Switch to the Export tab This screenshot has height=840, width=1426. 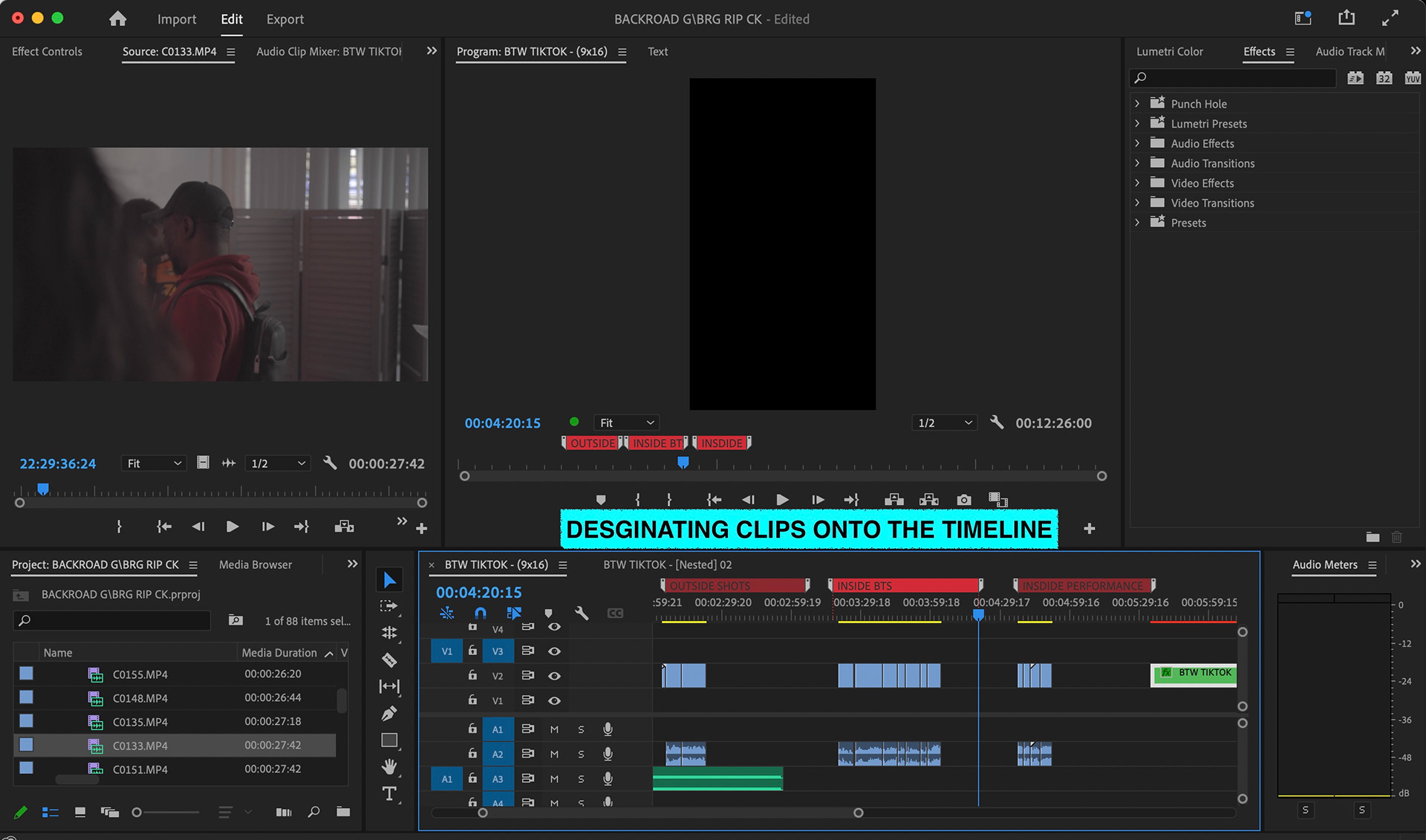pyautogui.click(x=284, y=19)
